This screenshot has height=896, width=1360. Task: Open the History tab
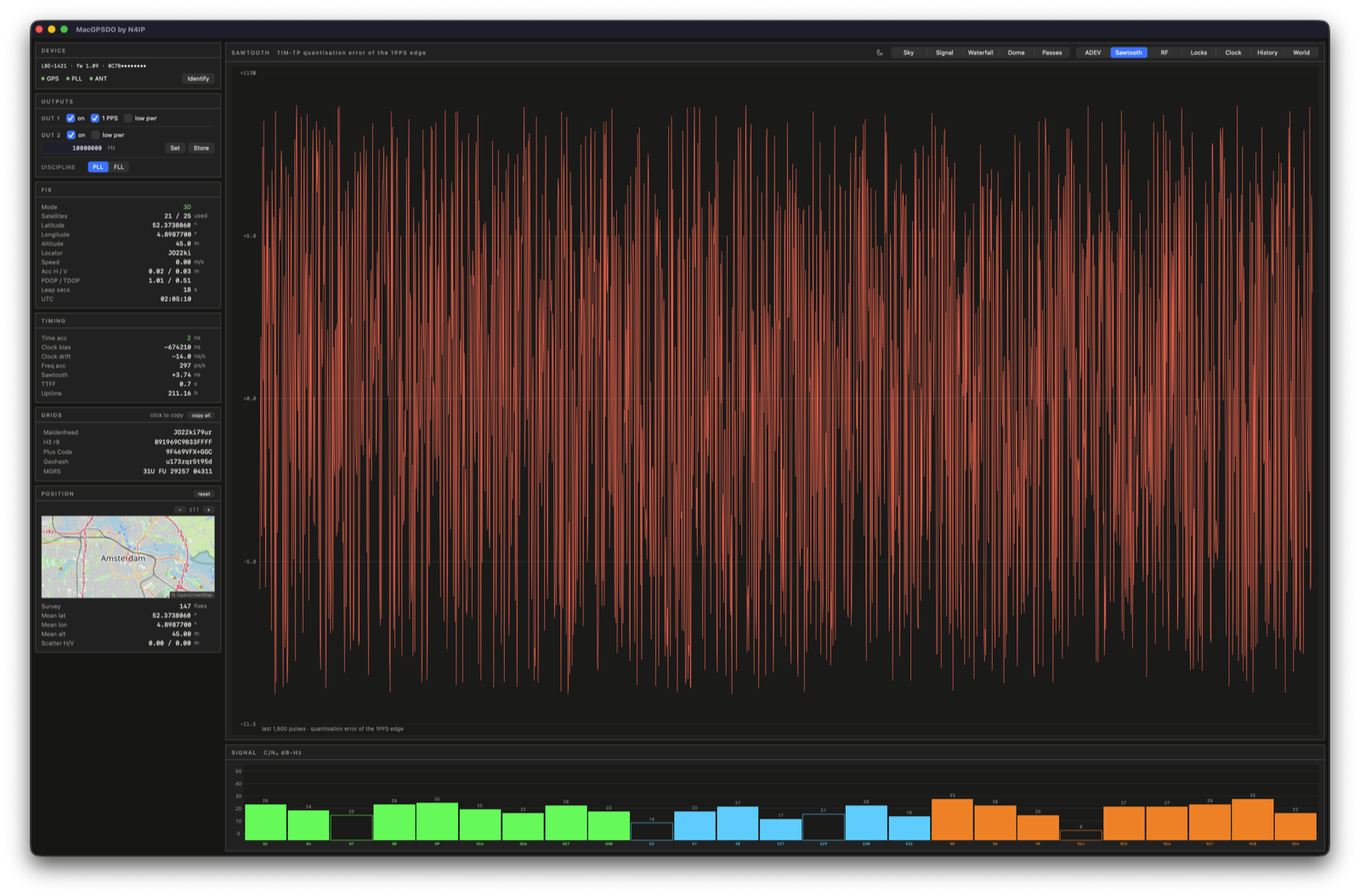[1267, 53]
